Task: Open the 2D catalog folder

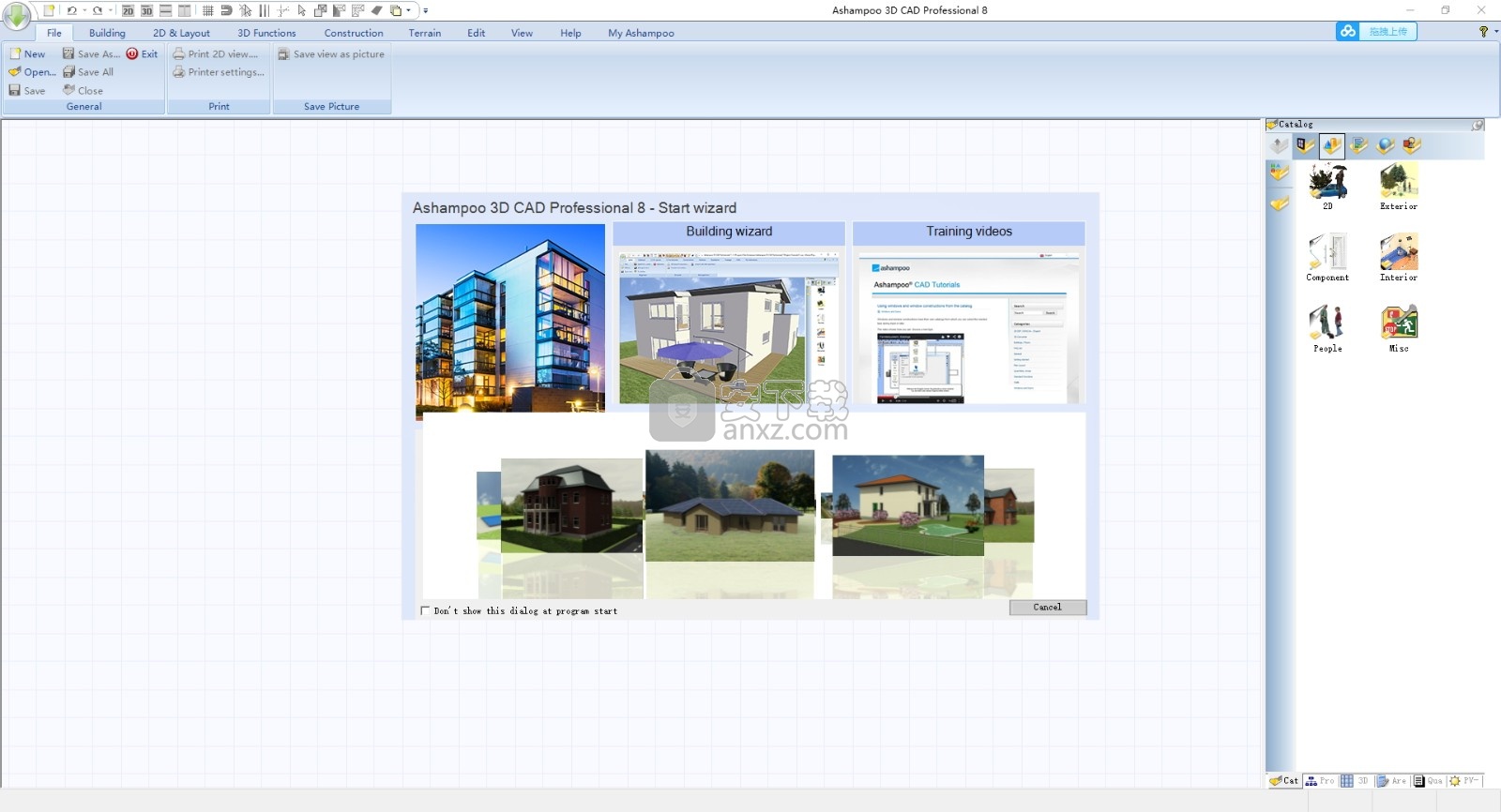Action: (1327, 186)
